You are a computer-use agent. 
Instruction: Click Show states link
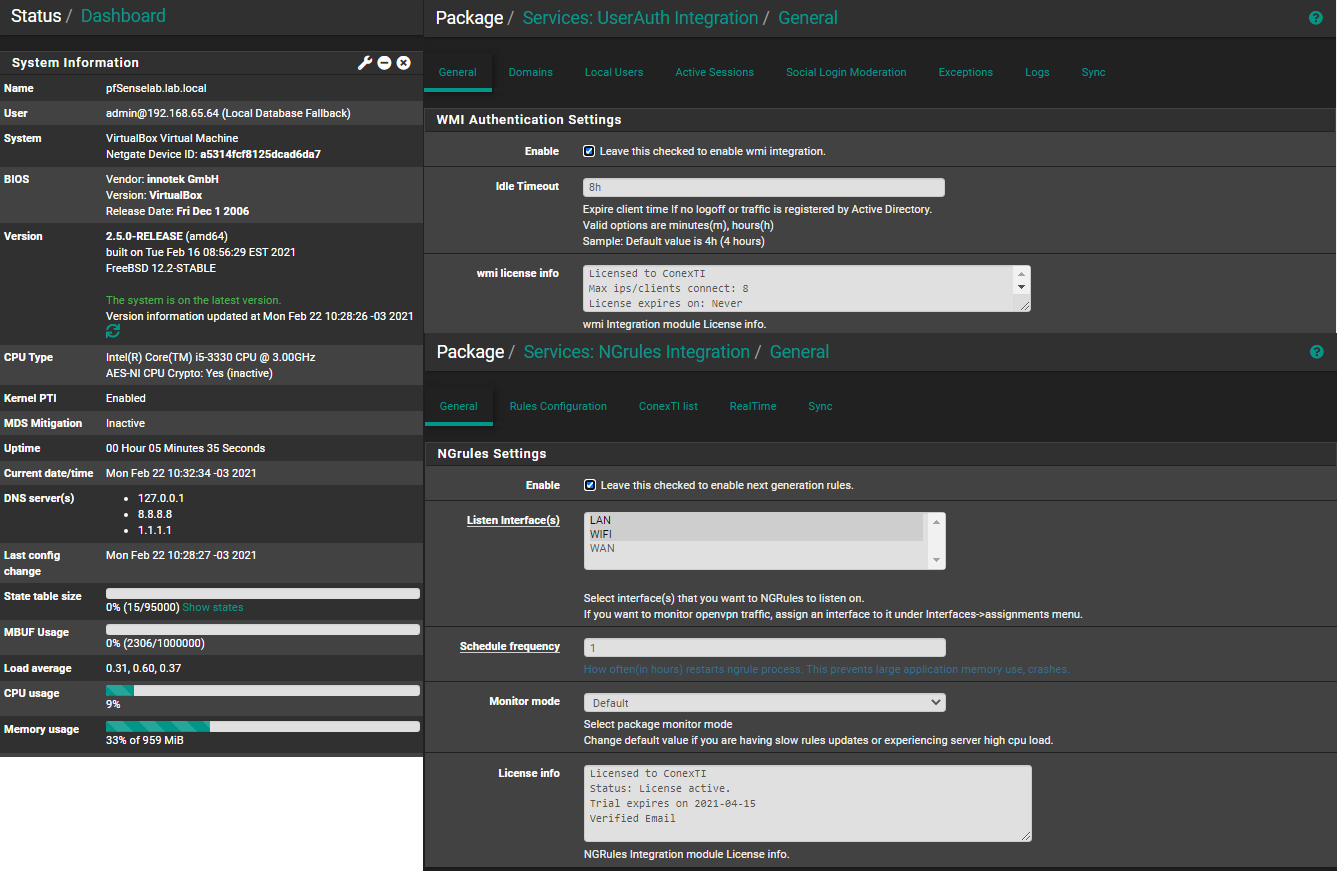(212, 607)
